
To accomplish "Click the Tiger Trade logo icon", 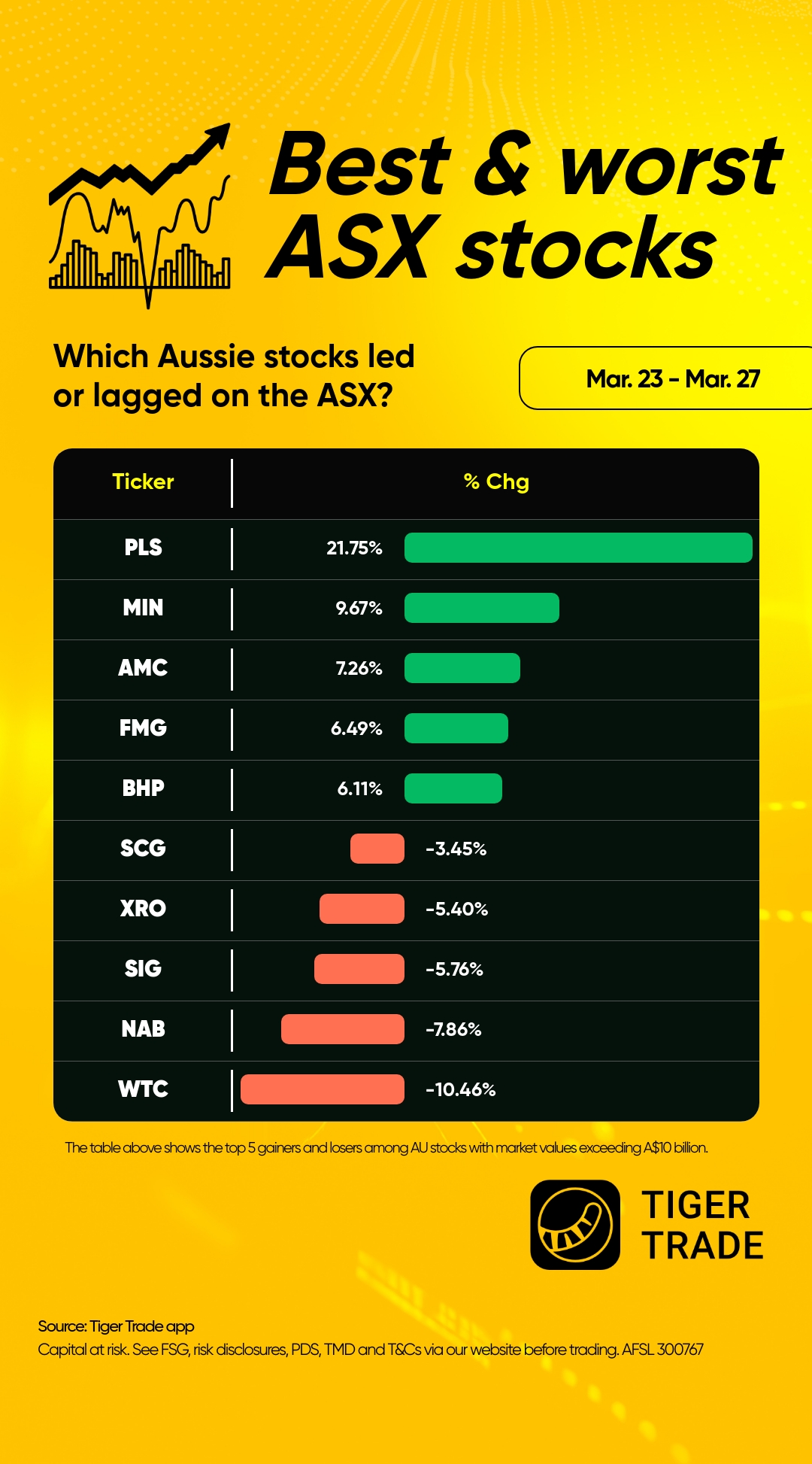I will pos(575,1225).
